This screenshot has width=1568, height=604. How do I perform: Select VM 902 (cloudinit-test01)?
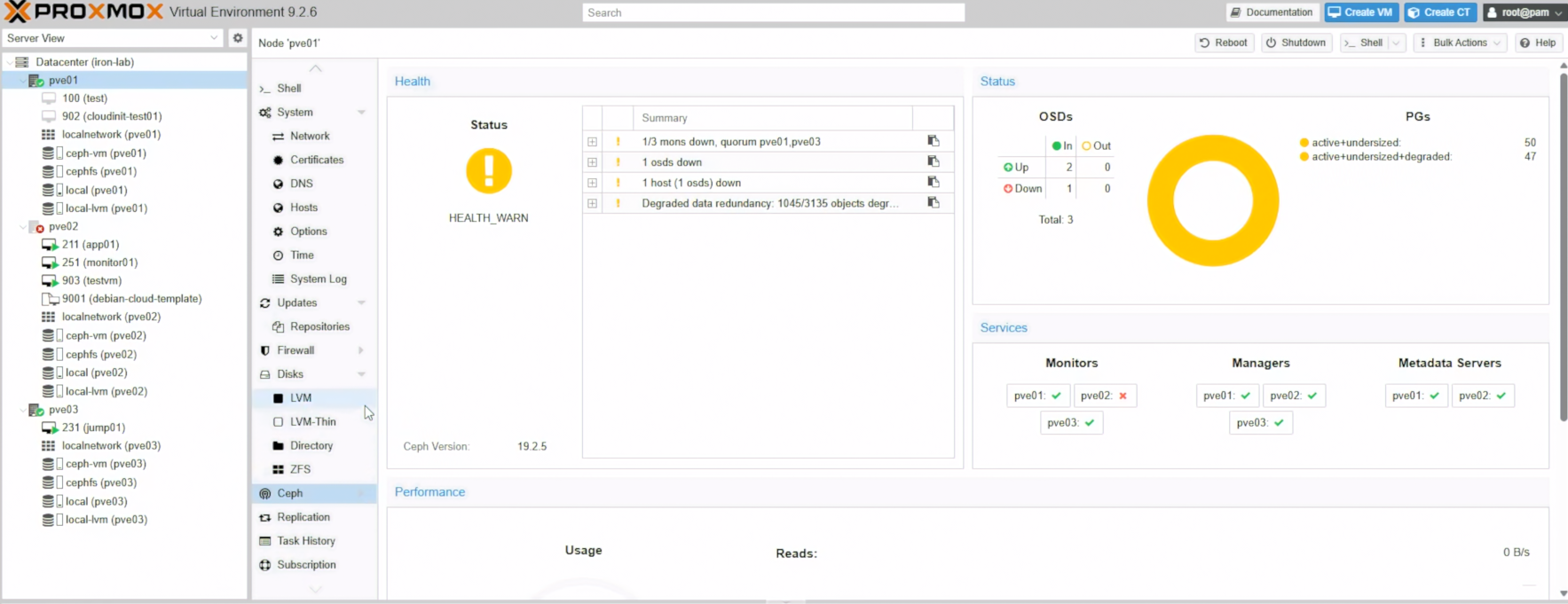111,116
